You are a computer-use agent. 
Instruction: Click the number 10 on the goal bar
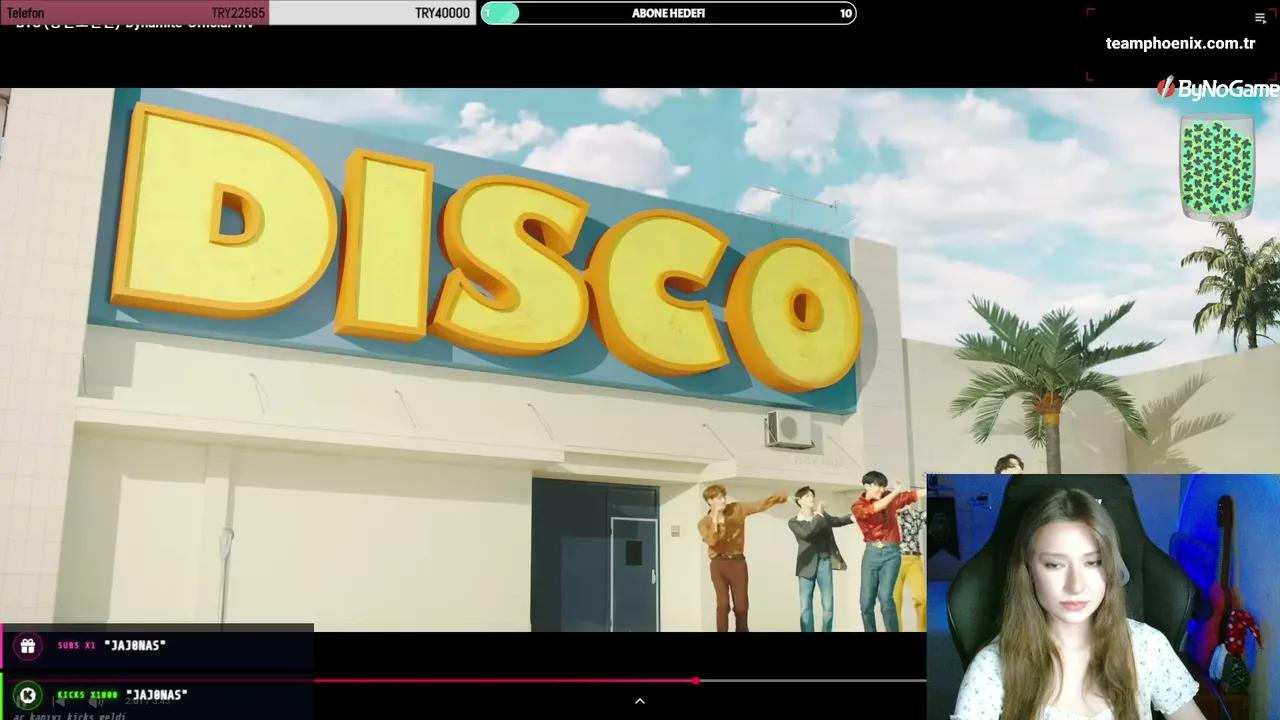point(846,13)
